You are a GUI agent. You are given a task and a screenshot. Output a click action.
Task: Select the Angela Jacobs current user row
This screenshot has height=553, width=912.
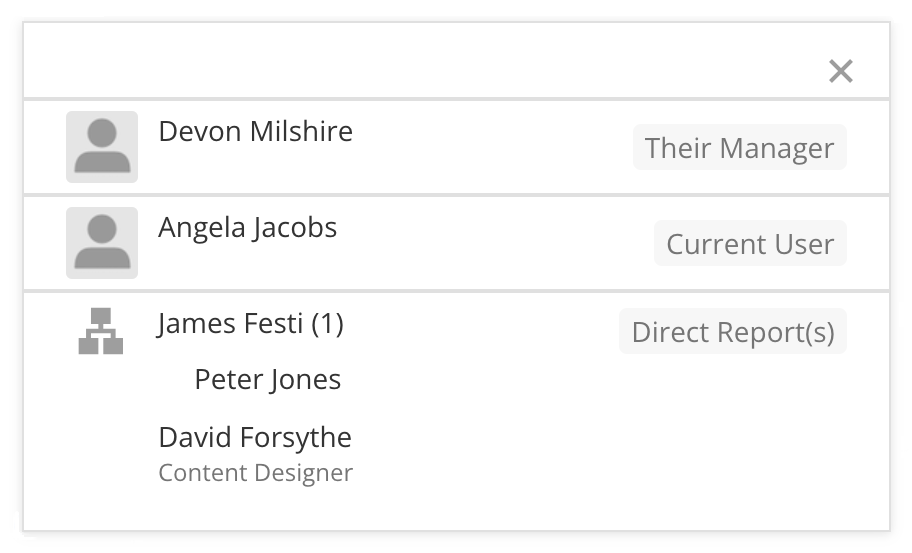(457, 243)
